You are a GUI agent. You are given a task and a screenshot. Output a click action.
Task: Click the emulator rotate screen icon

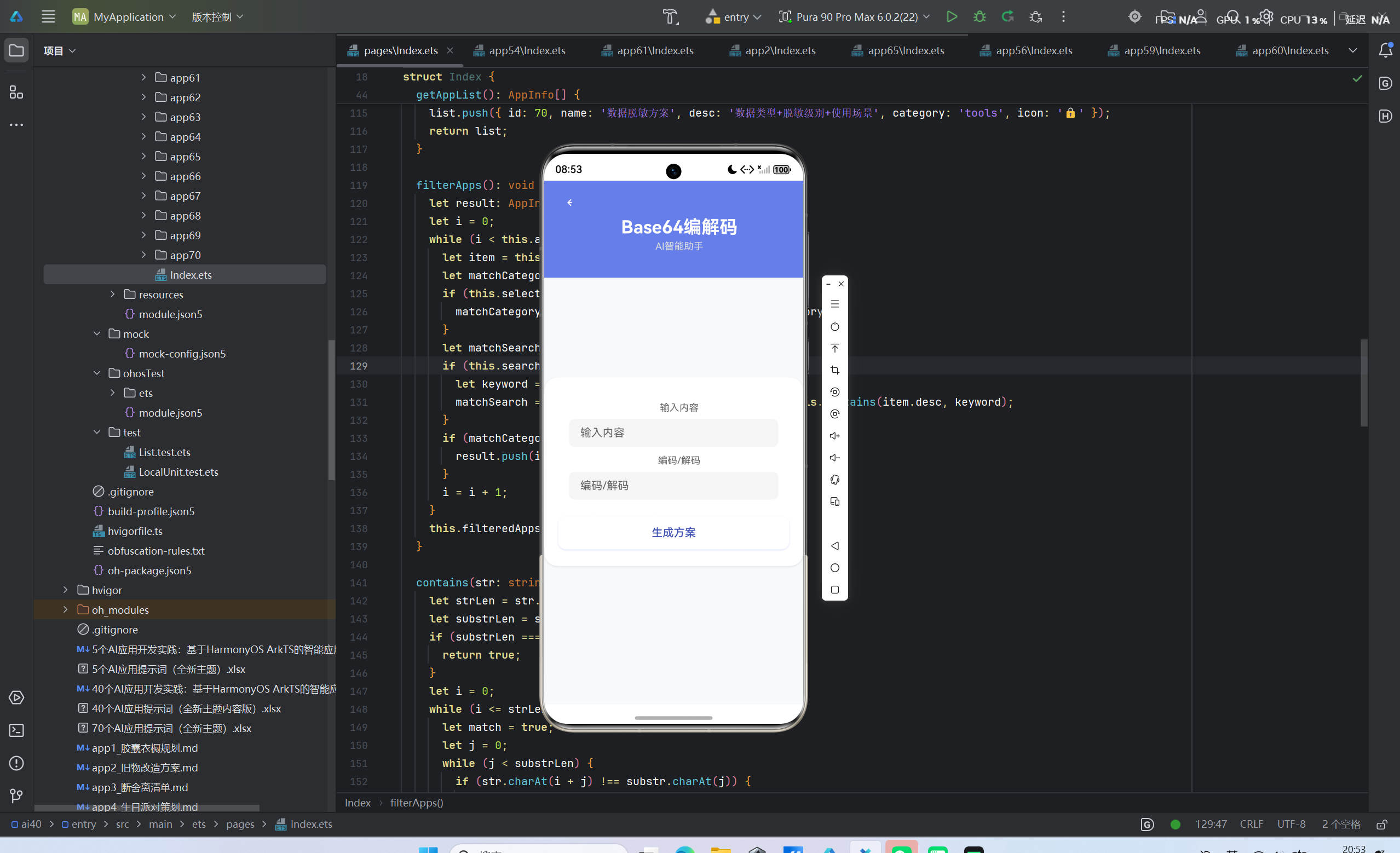pyautogui.click(x=834, y=480)
